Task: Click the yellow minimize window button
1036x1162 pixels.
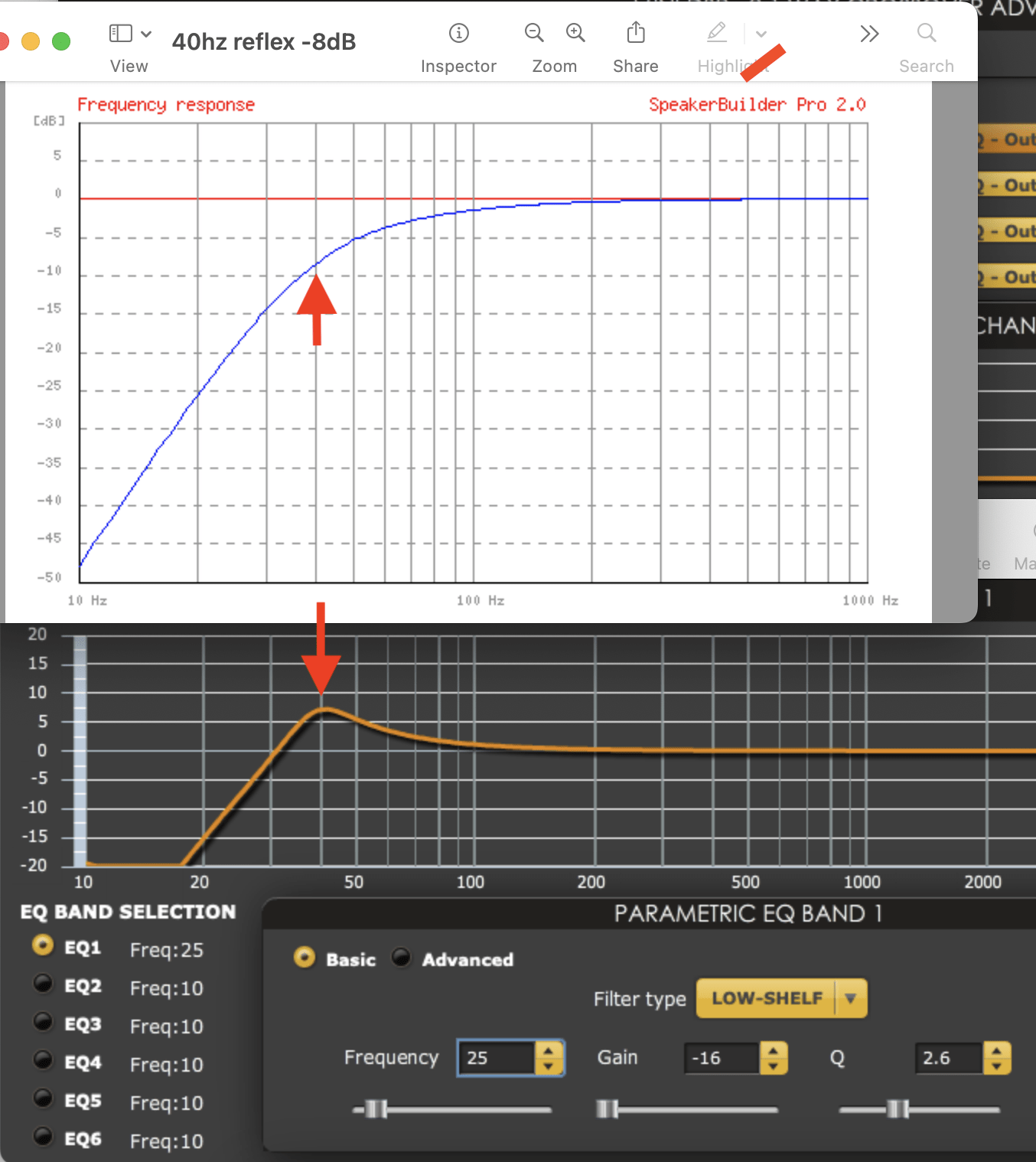Action: [31, 41]
